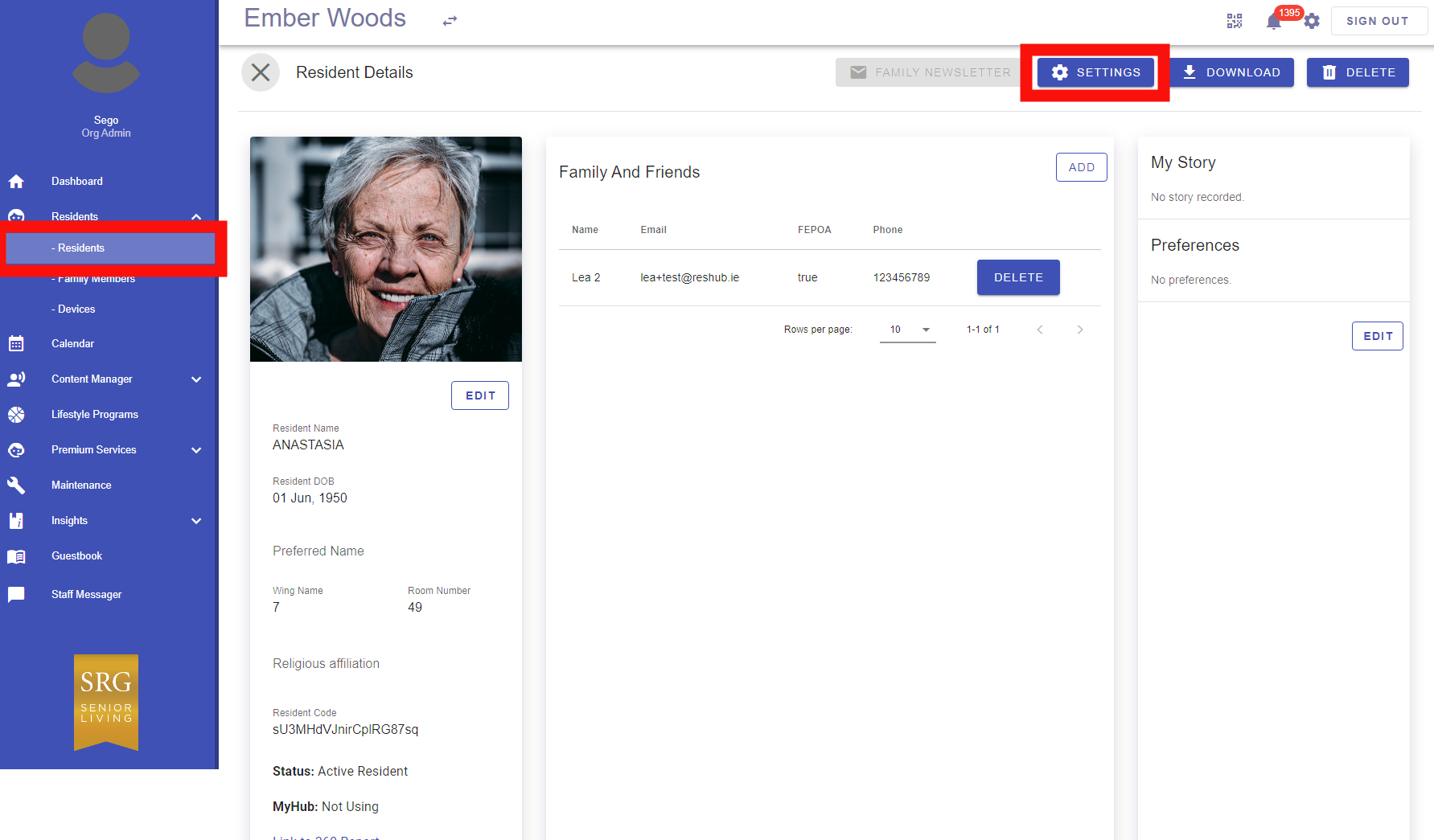Open notifications bell with 1395 badge

pyautogui.click(x=1274, y=21)
